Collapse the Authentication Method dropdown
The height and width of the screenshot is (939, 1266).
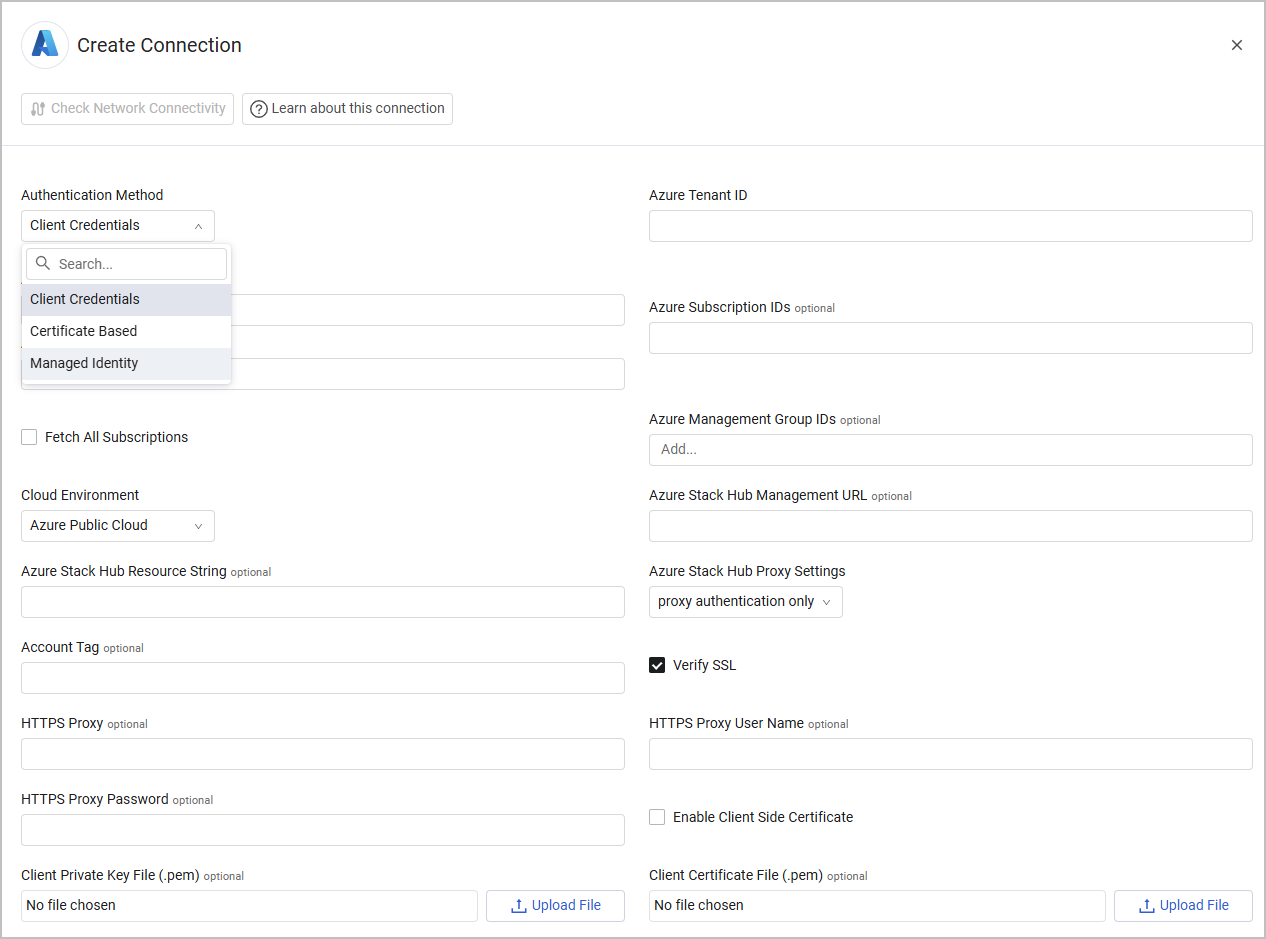click(x=118, y=226)
